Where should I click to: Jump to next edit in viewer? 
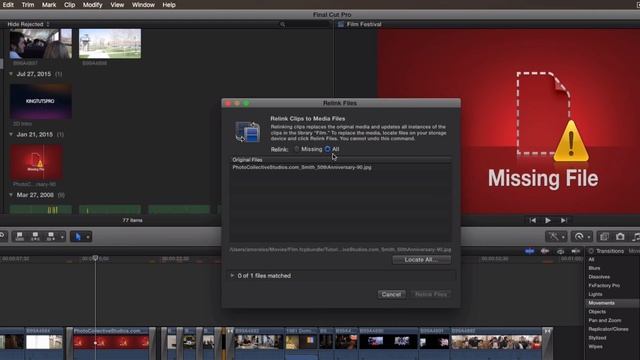pyautogui.click(x=564, y=220)
